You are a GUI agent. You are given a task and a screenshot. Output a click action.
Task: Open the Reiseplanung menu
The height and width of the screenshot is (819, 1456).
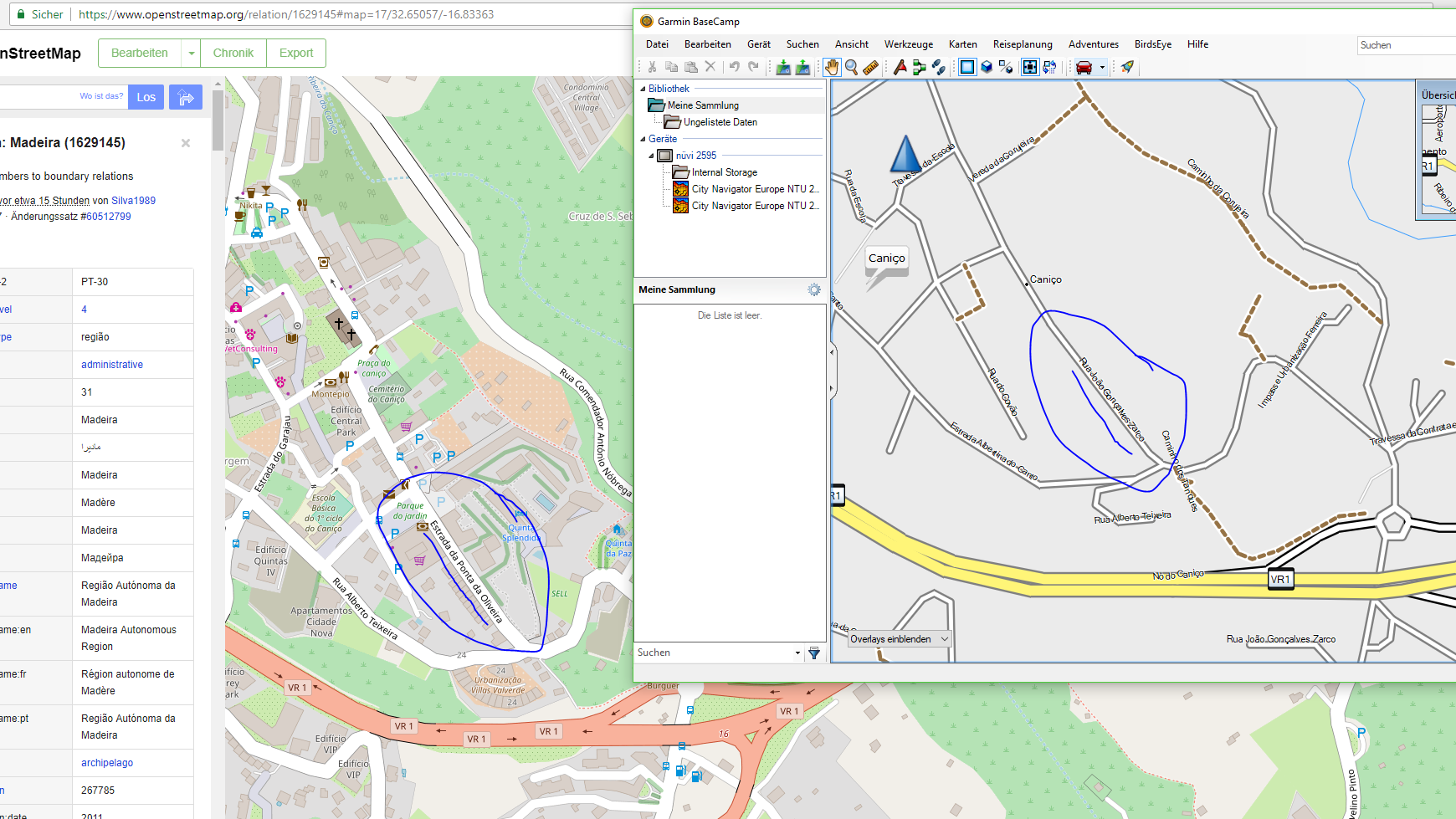click(1022, 44)
